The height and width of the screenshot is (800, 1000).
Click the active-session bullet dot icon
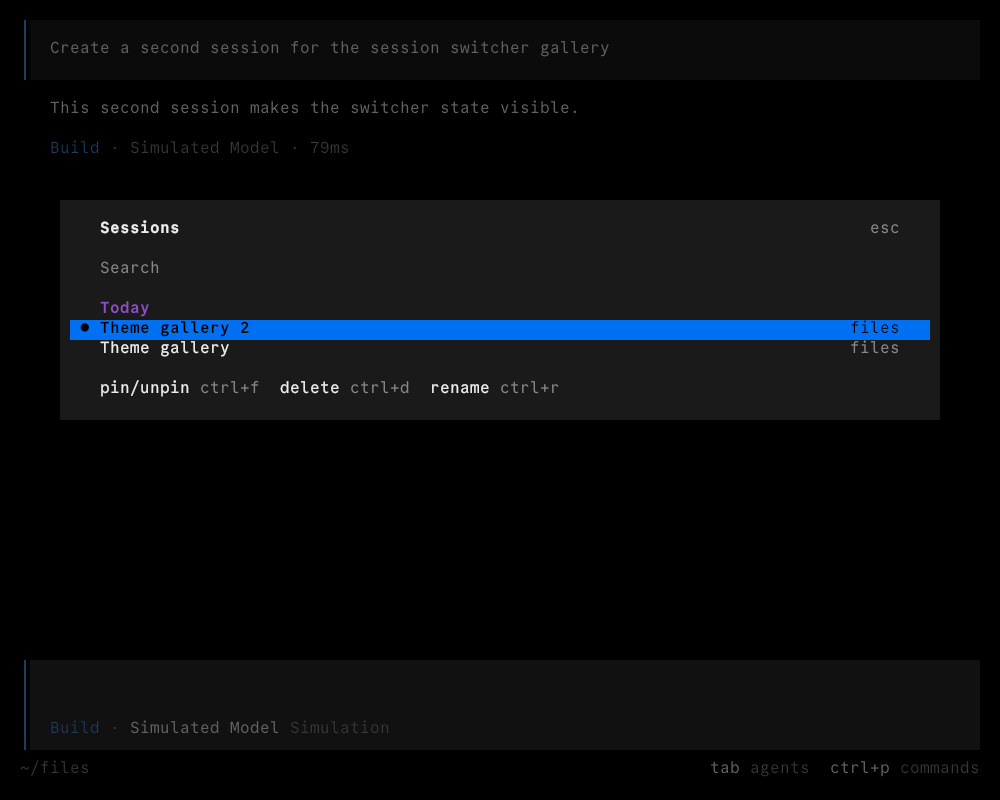pyautogui.click(x=85, y=328)
